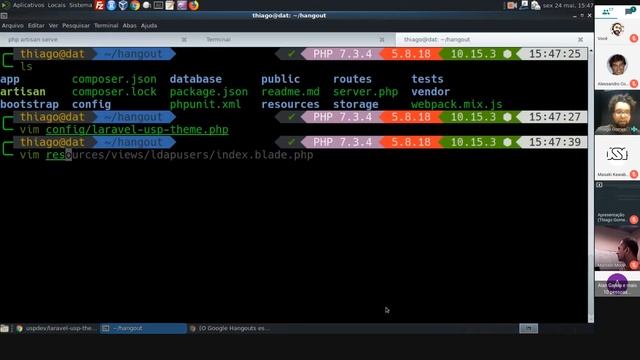Select the Alessandro participant thumbnail
Viewport: 640px width, 360px height.
(617, 67)
